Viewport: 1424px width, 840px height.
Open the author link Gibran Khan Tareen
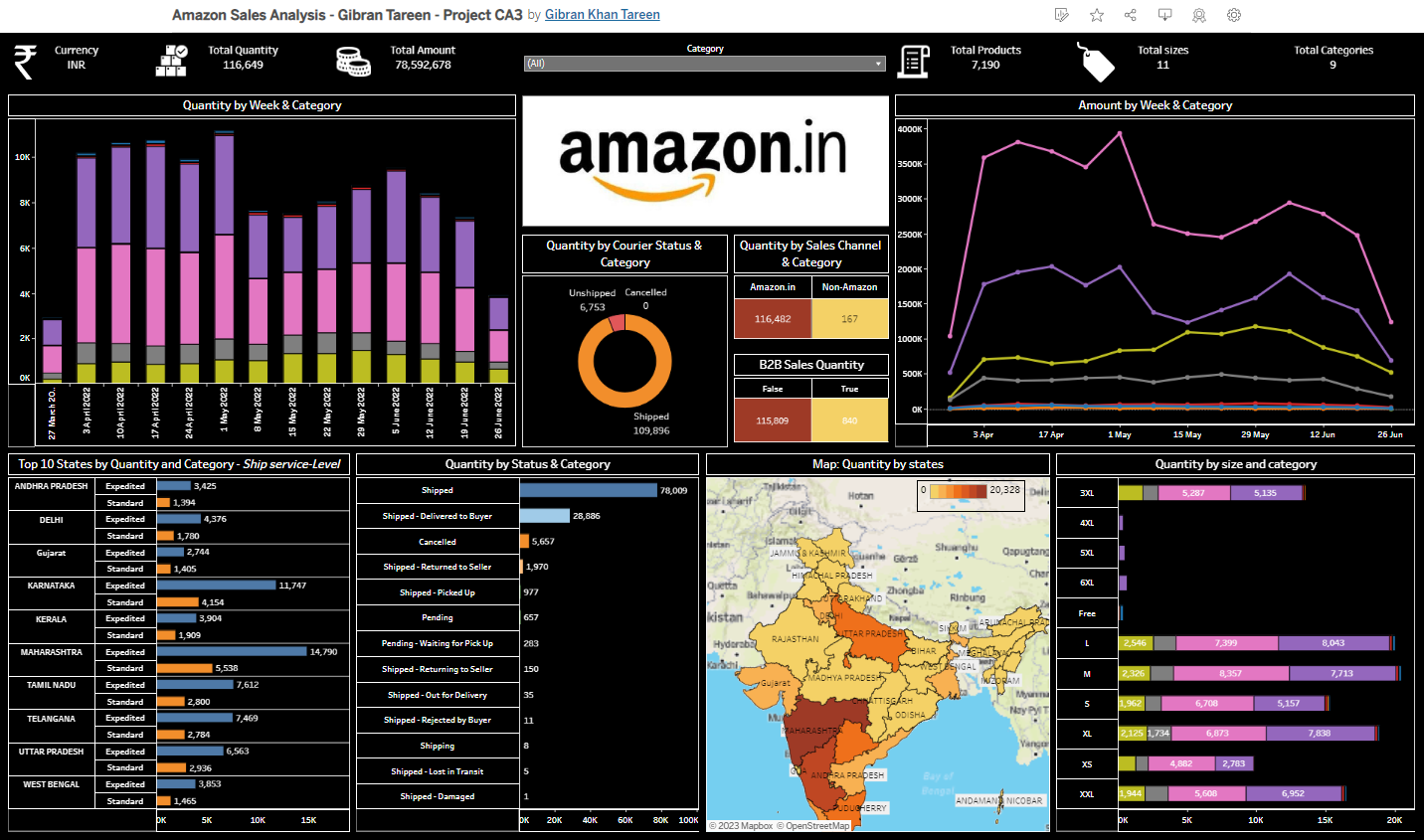[602, 14]
